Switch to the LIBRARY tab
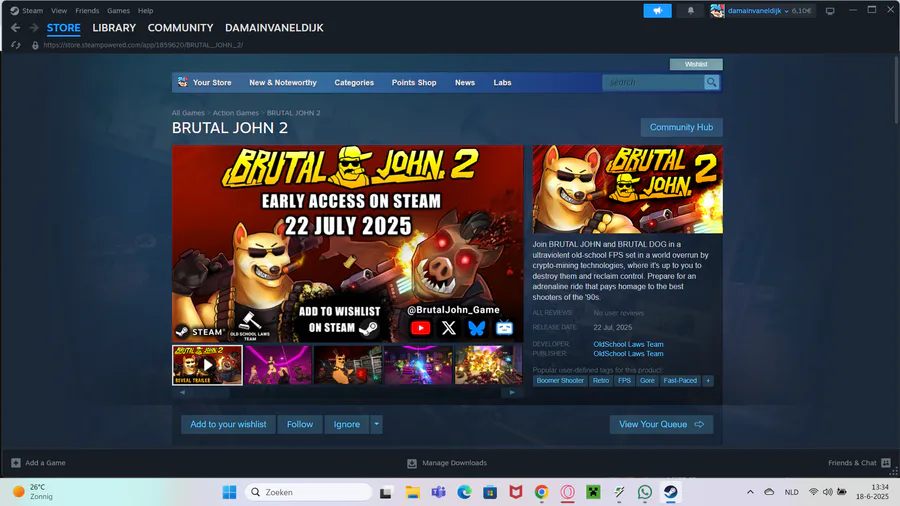Image resolution: width=900 pixels, height=506 pixels. pyautogui.click(x=114, y=28)
